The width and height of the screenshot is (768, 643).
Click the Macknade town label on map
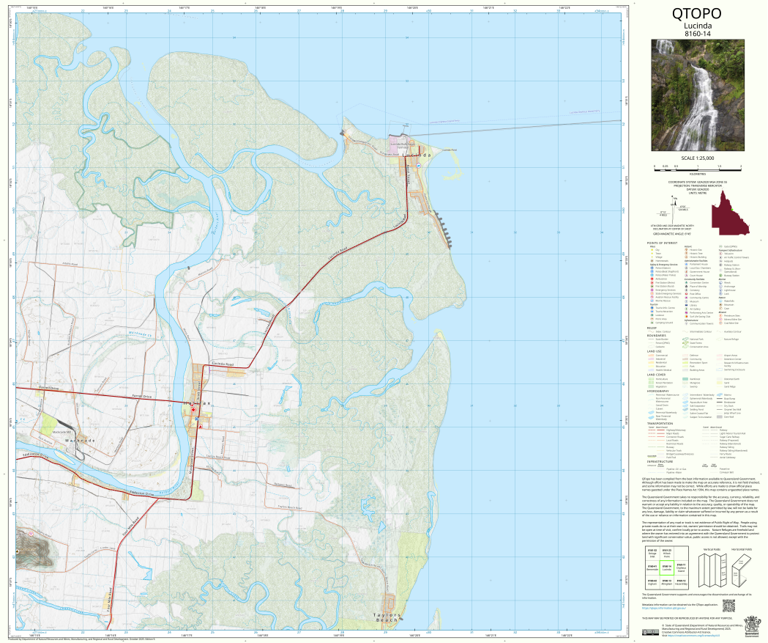click(79, 441)
